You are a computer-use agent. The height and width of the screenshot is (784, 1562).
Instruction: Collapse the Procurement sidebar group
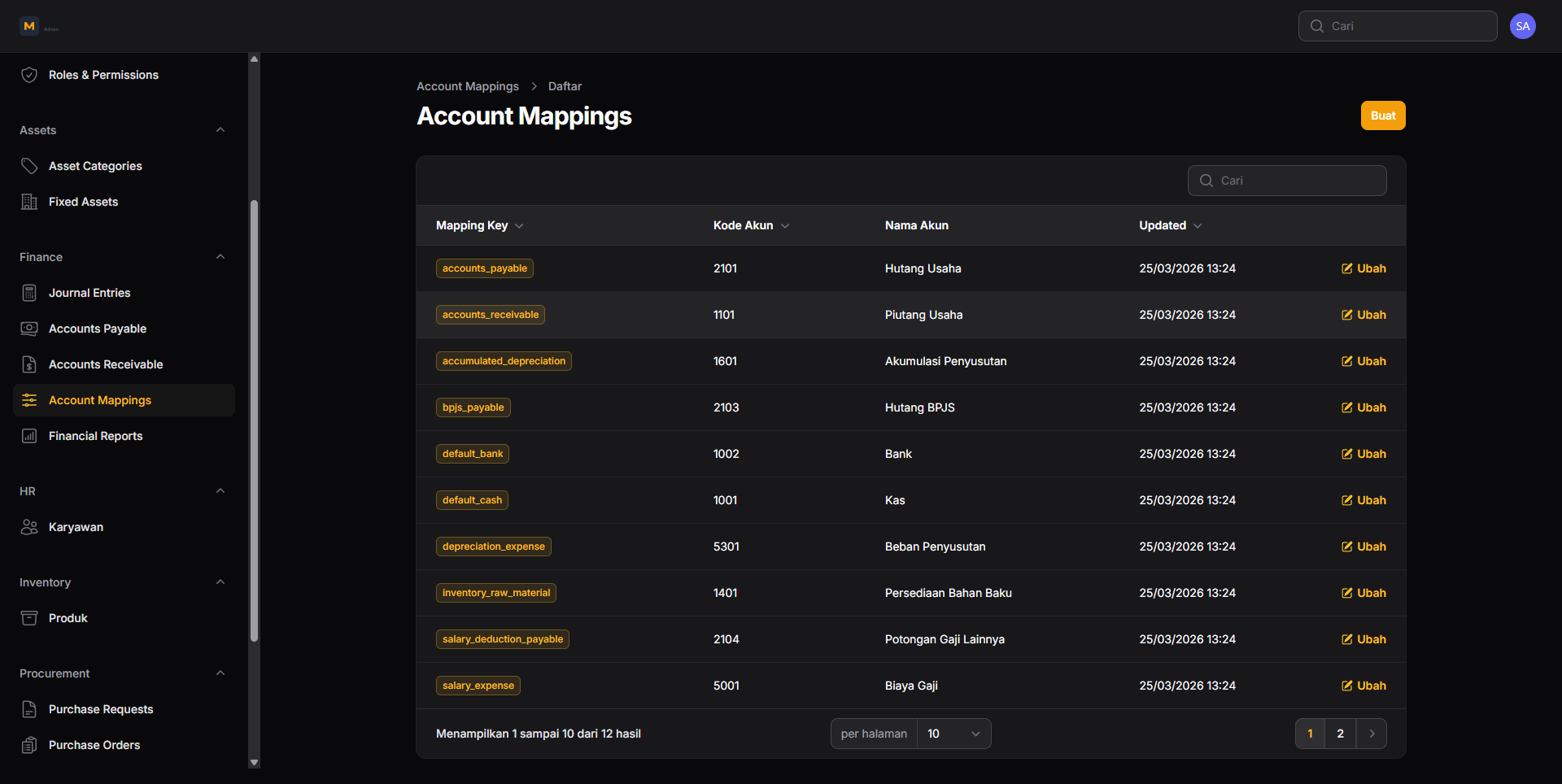point(220,673)
